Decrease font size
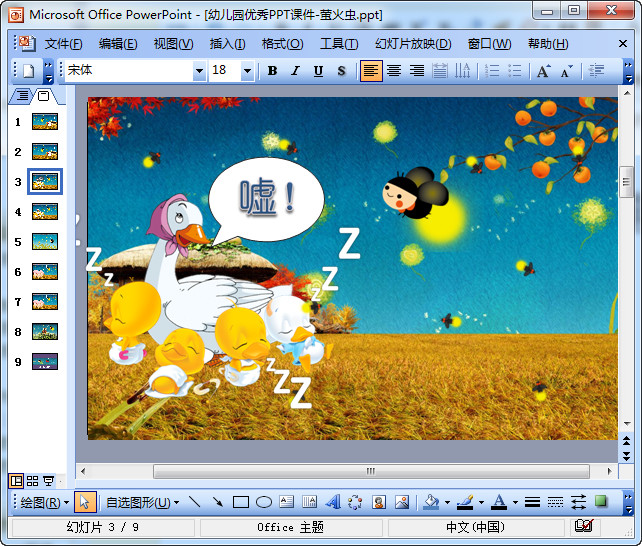642x546 pixels. tap(567, 71)
